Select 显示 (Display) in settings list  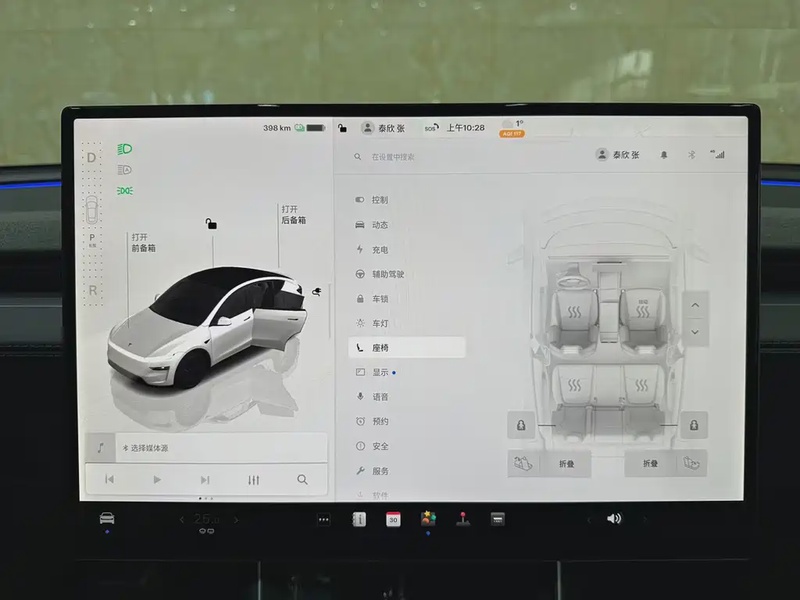click(379, 372)
